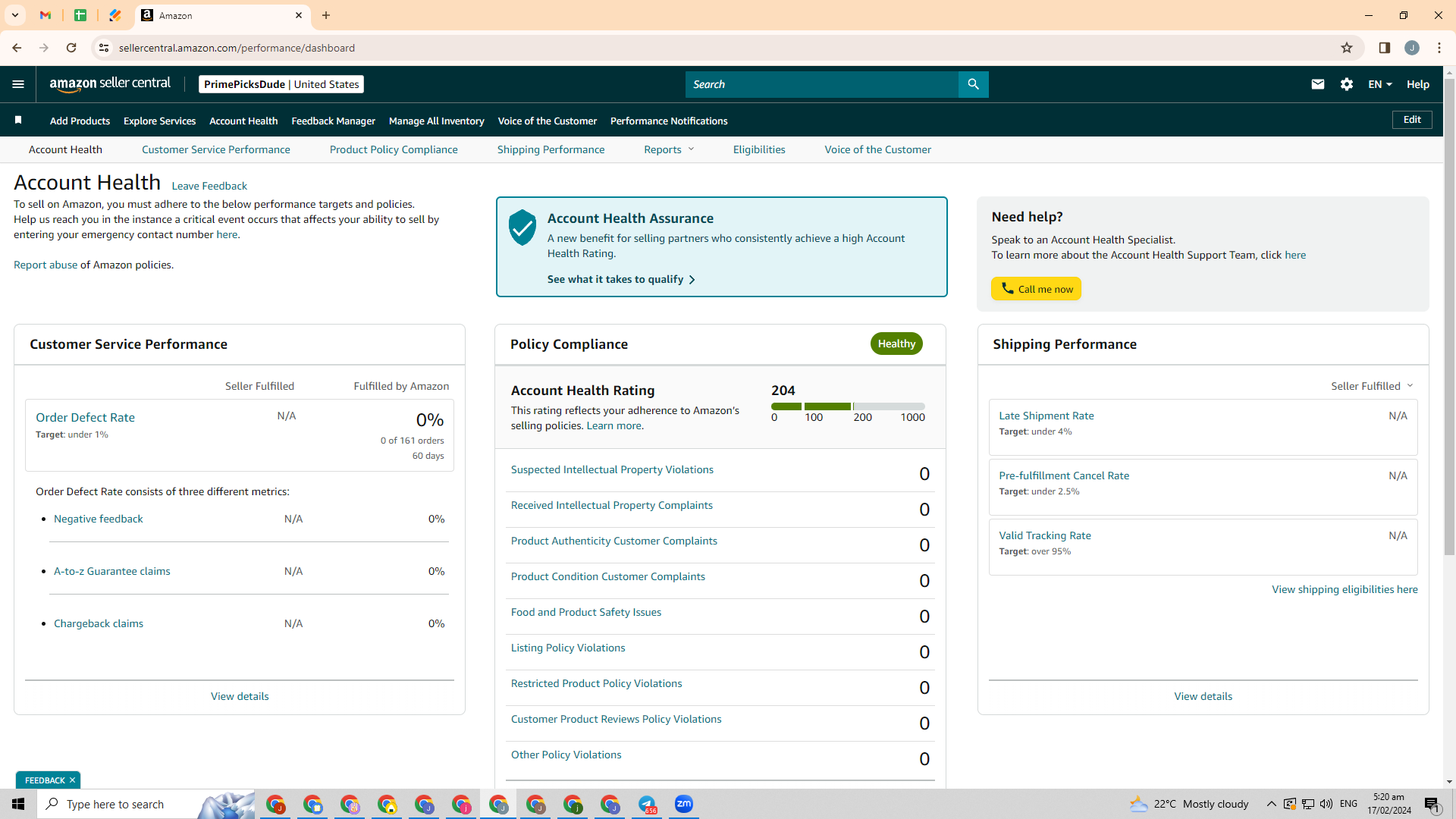Open the Chrome three-dot menu
Image resolution: width=1456 pixels, height=819 pixels.
click(x=1439, y=48)
